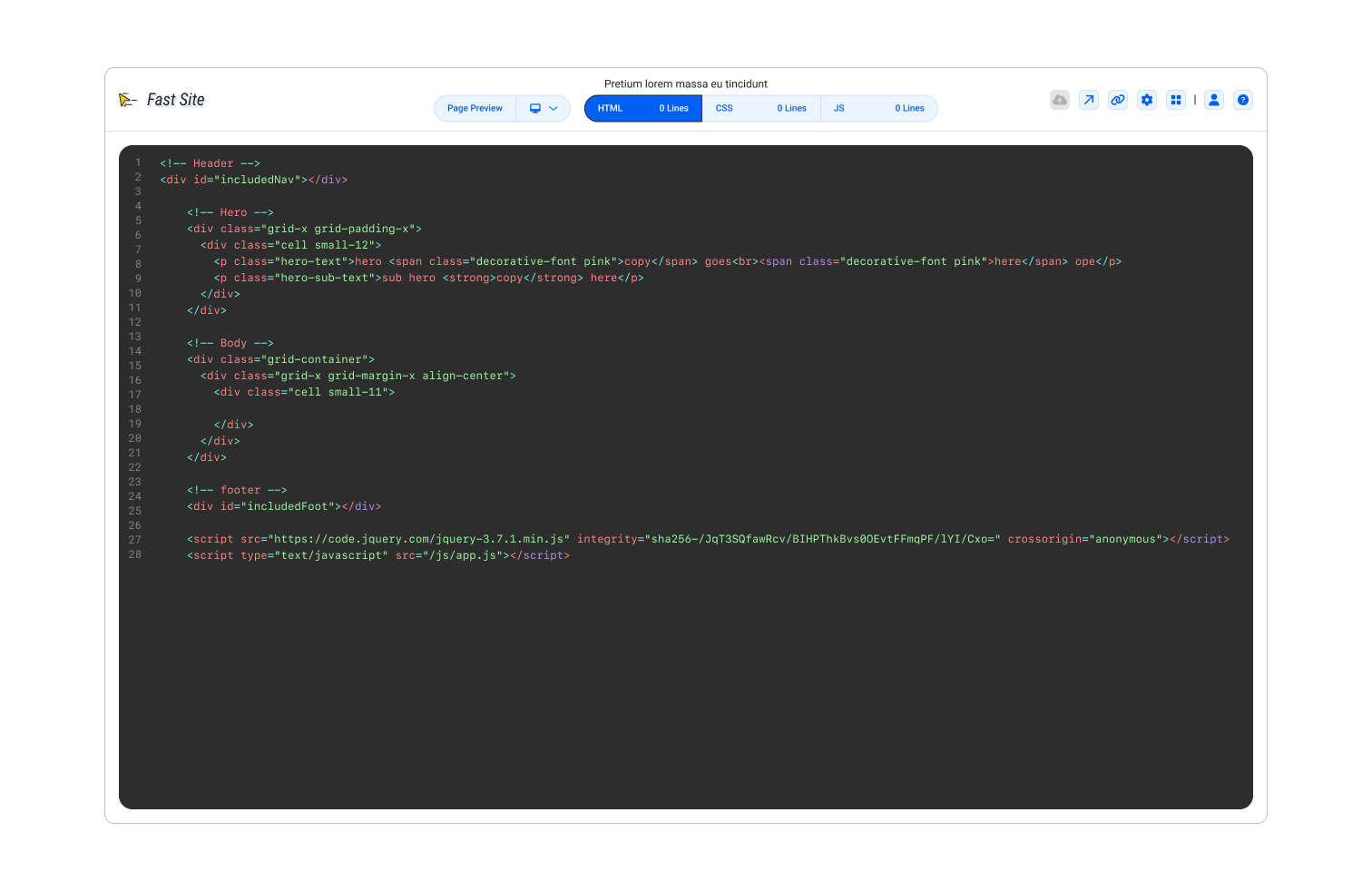Click the '<!-- Header -->' comment line
The image size is (1372, 891).
point(211,163)
